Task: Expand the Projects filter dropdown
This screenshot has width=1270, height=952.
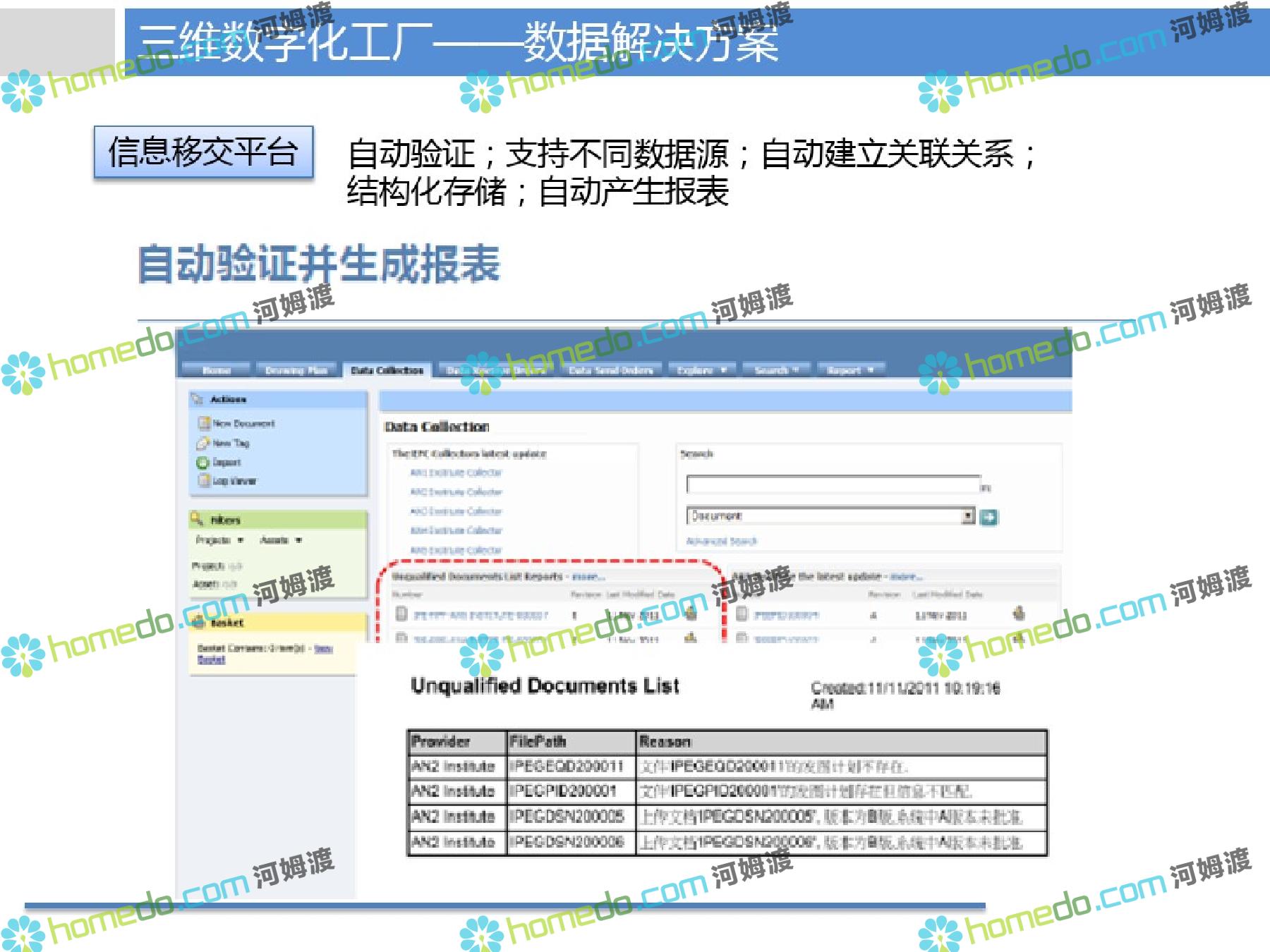Action: 241,540
